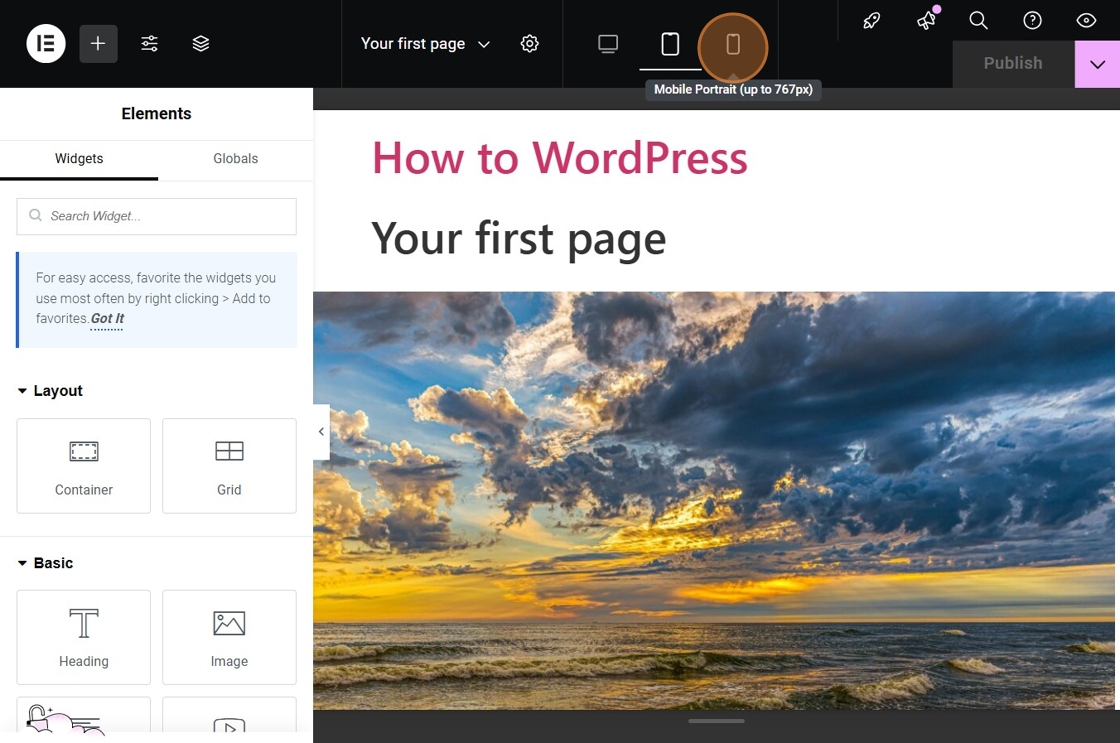
Task: Hide the panel with the collapse arrow
Action: point(321,432)
